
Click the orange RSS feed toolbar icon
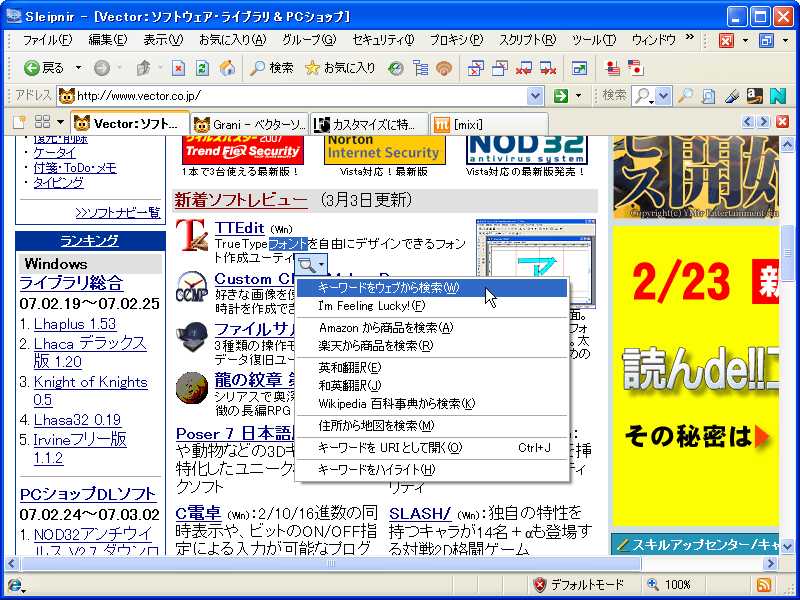pos(444,68)
